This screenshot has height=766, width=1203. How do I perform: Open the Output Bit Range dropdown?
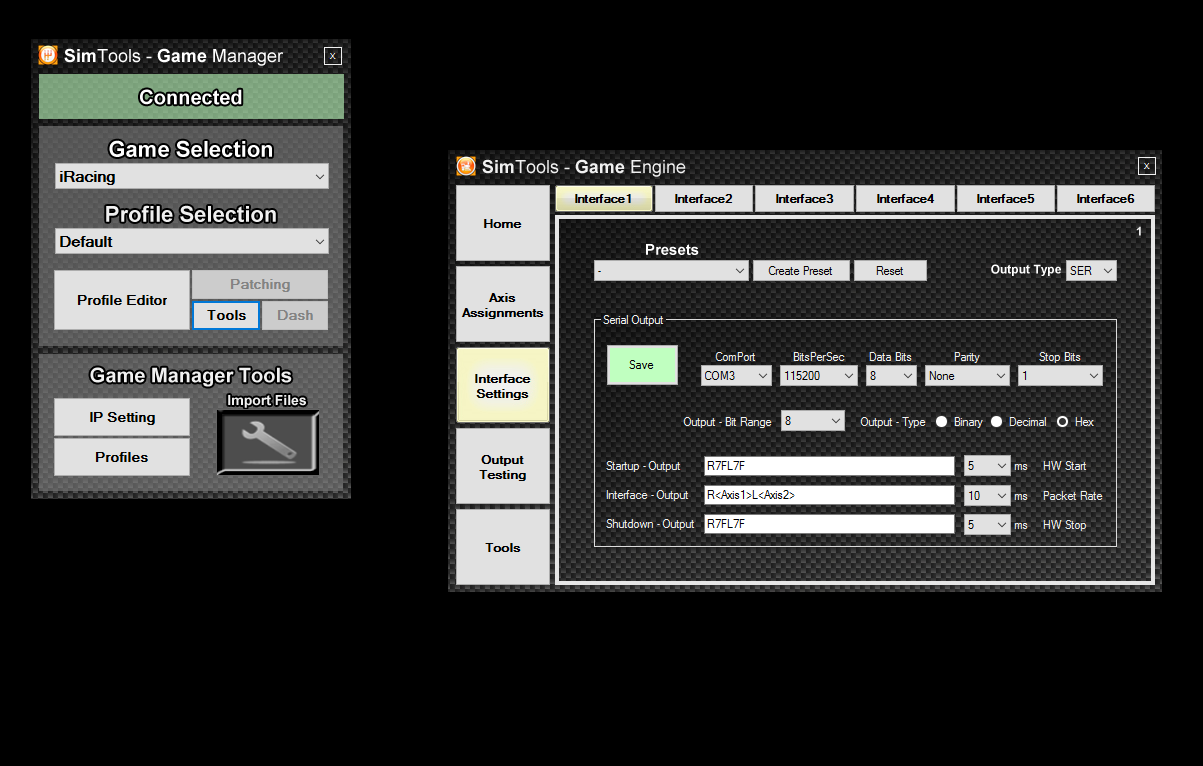[x=813, y=422]
